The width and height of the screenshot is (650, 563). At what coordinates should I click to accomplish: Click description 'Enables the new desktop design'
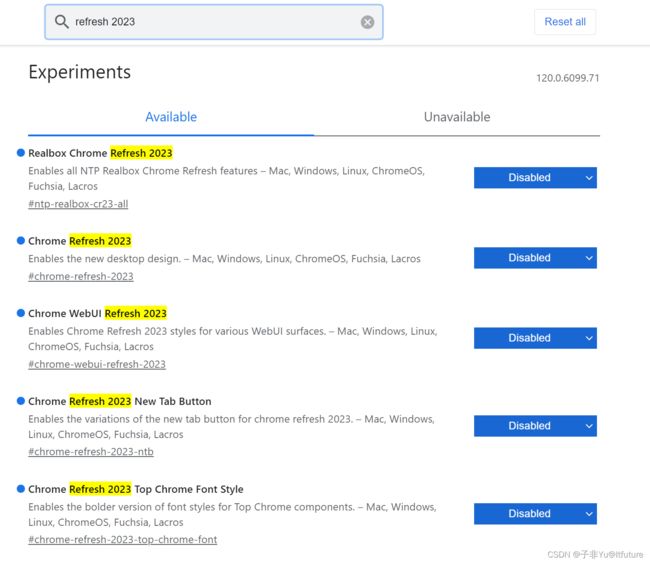(x=224, y=259)
